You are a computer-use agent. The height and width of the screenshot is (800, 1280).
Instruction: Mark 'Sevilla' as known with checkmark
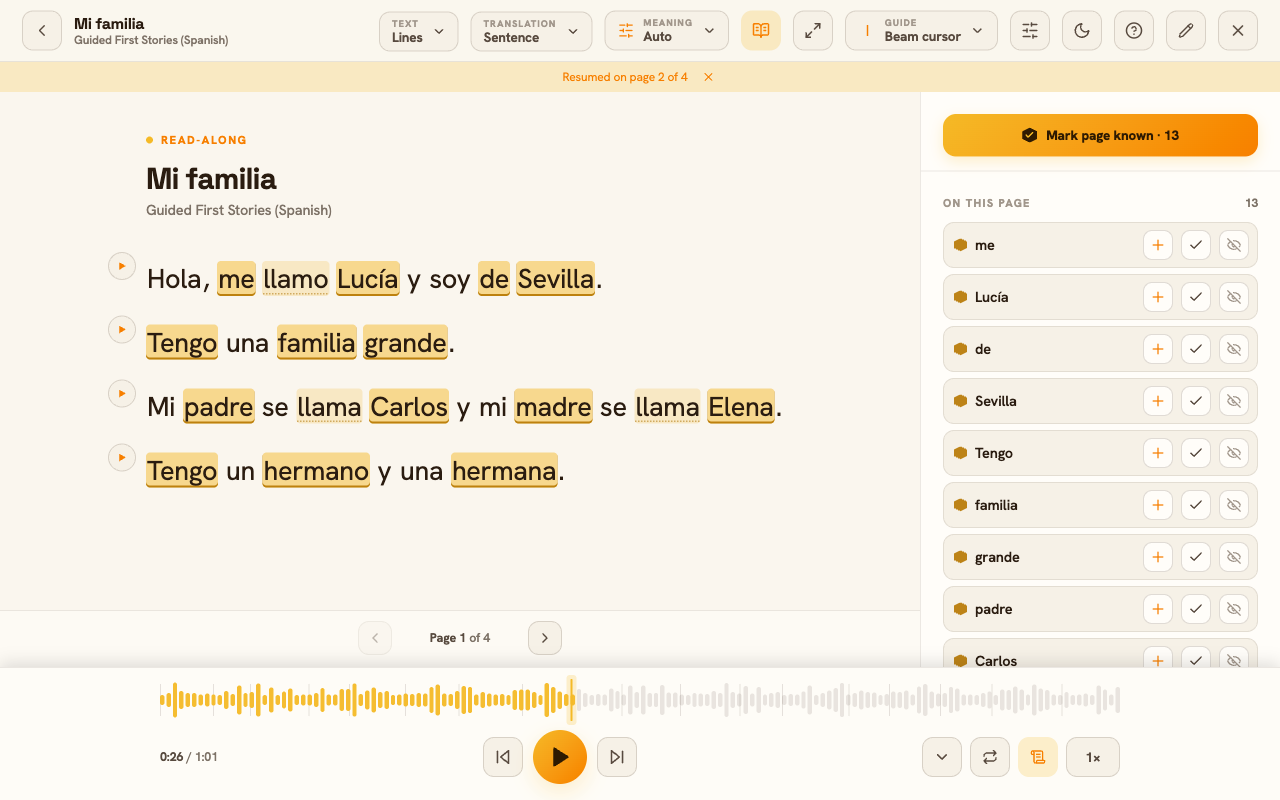[x=1196, y=401]
